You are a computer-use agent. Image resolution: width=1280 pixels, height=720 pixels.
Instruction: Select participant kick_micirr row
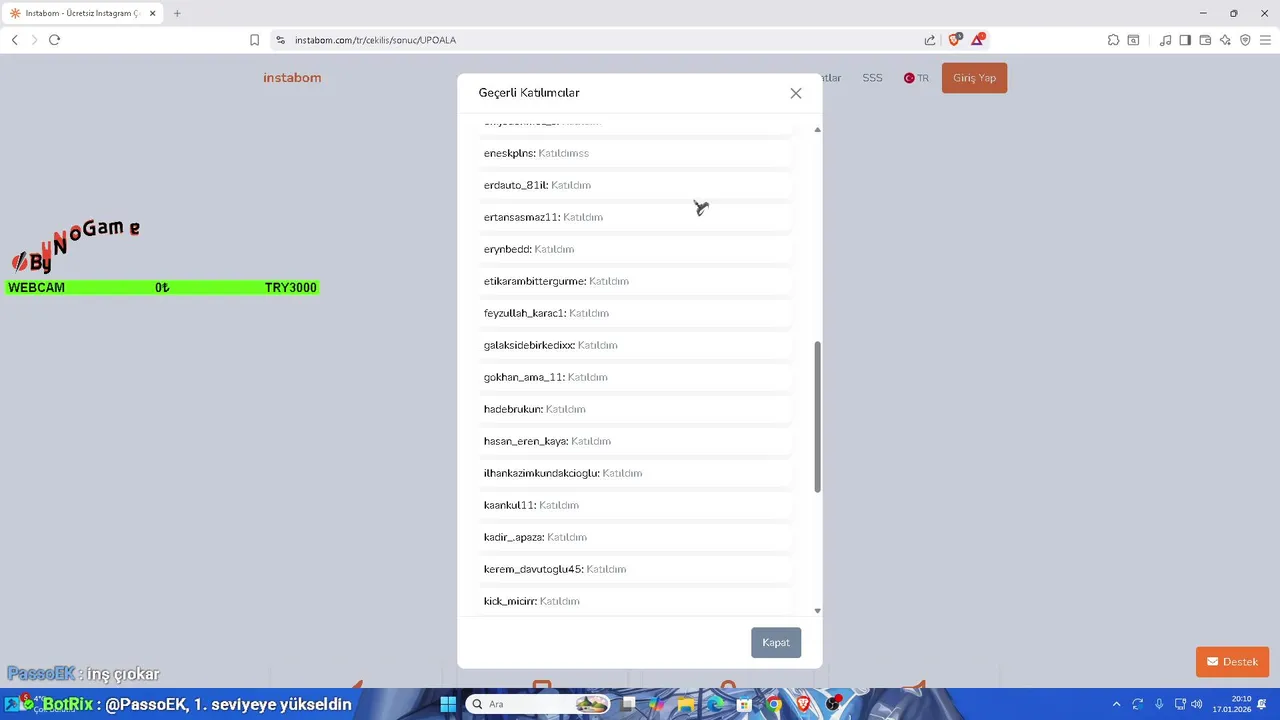[x=635, y=601]
